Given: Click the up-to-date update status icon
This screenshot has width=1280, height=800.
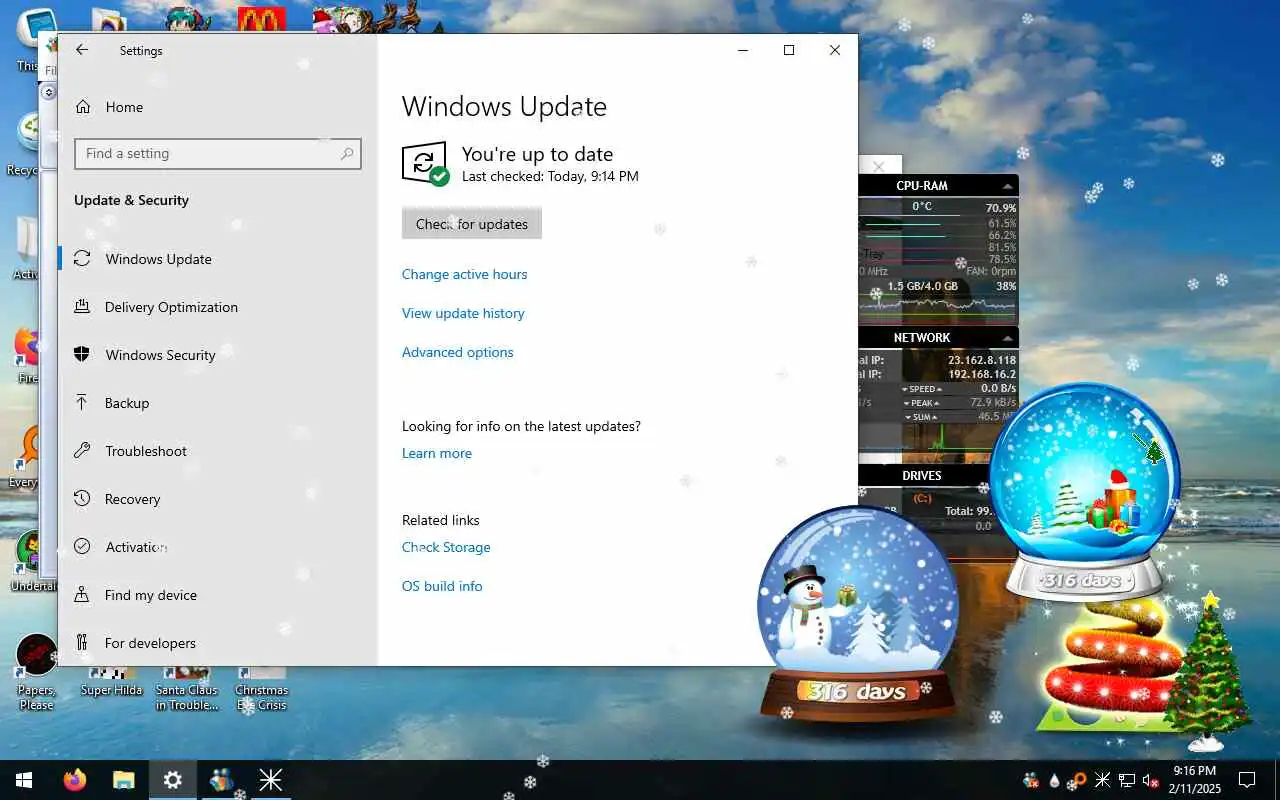Looking at the screenshot, I should coord(425,163).
